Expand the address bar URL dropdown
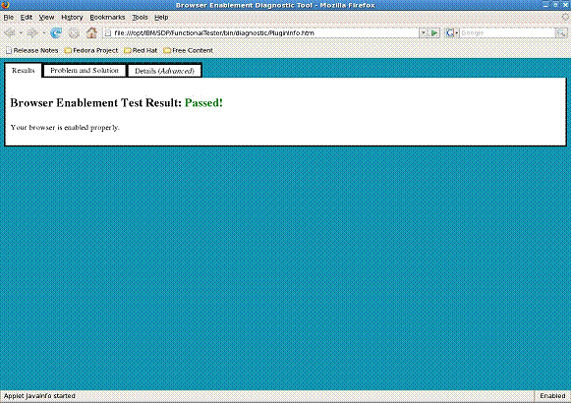Image resolution: width=572 pixels, height=404 pixels. 423,33
